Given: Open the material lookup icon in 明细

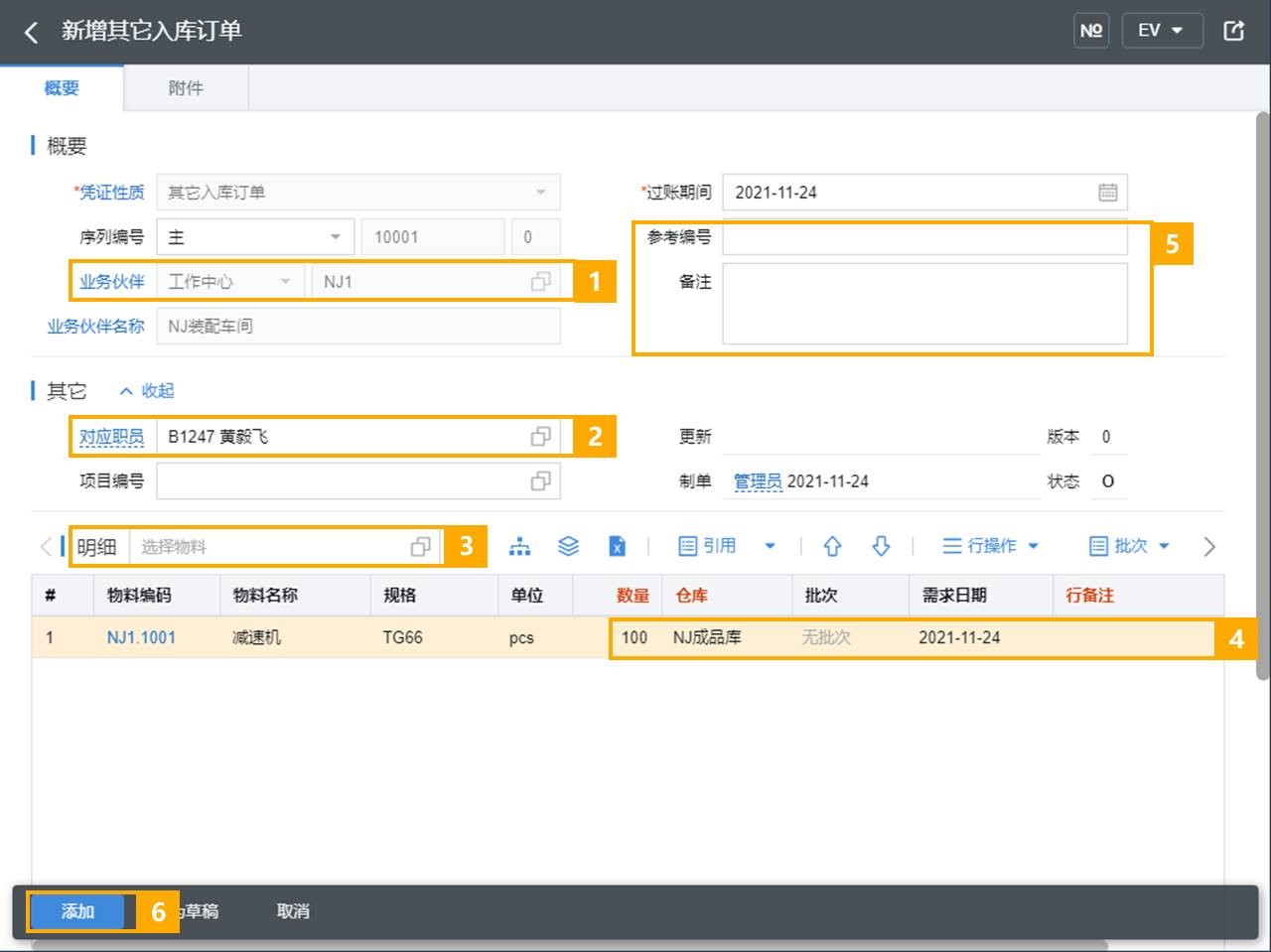Looking at the screenshot, I should (x=421, y=547).
